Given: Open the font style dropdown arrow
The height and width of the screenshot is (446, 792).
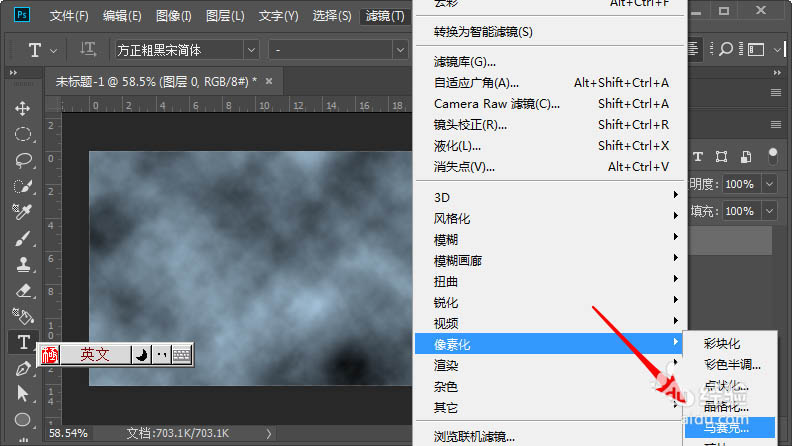Looking at the screenshot, I should (400, 50).
